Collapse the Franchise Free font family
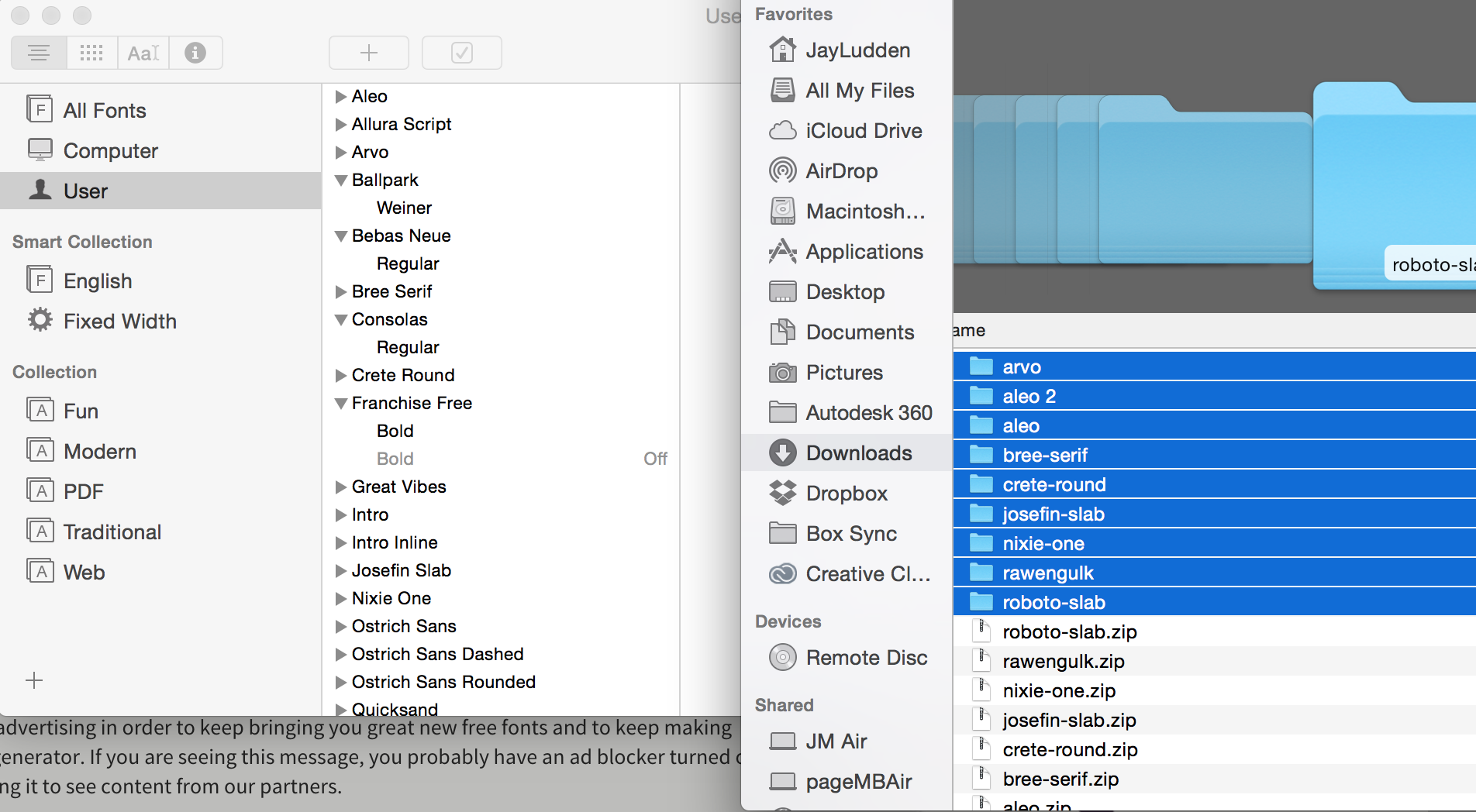This screenshot has width=1476, height=812. (340, 404)
